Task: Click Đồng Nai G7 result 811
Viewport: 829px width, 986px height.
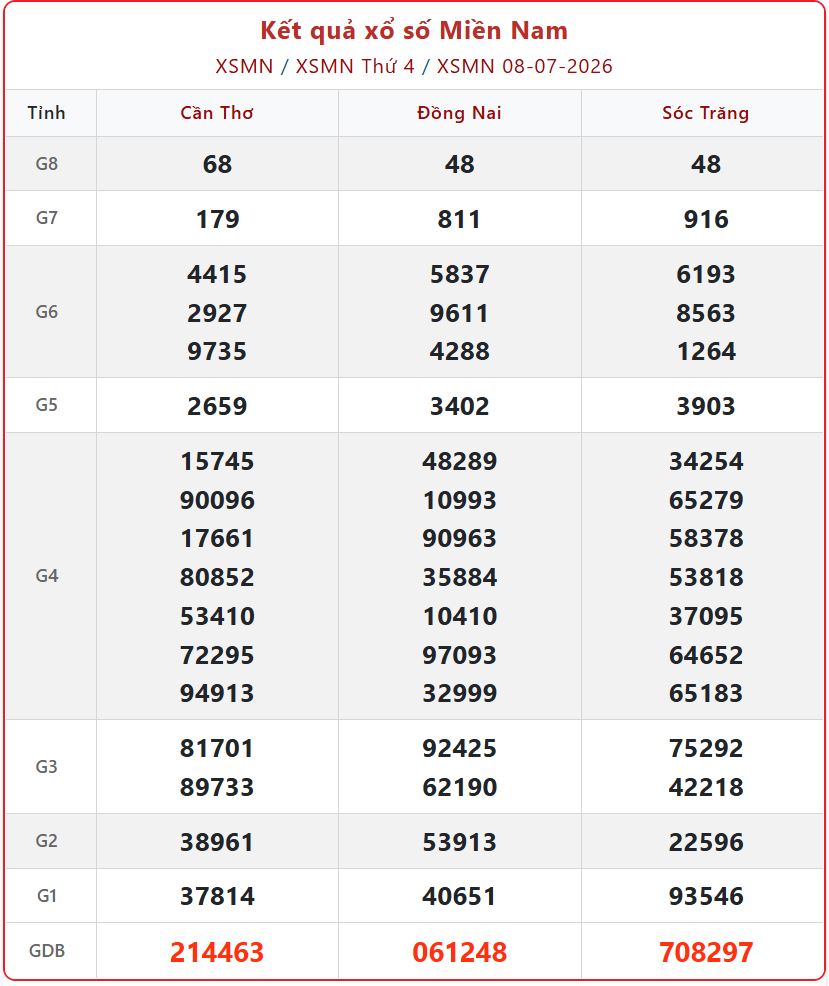Action: pos(459,219)
